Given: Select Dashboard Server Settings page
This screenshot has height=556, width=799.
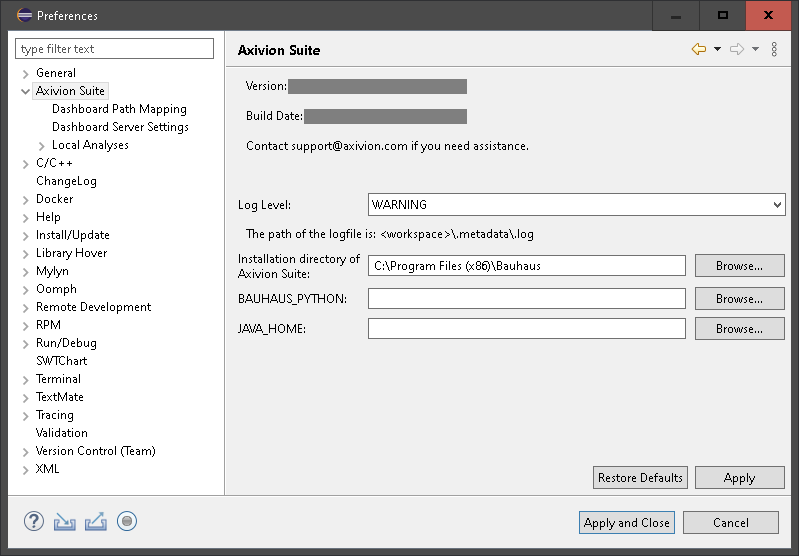Looking at the screenshot, I should click(x=120, y=127).
